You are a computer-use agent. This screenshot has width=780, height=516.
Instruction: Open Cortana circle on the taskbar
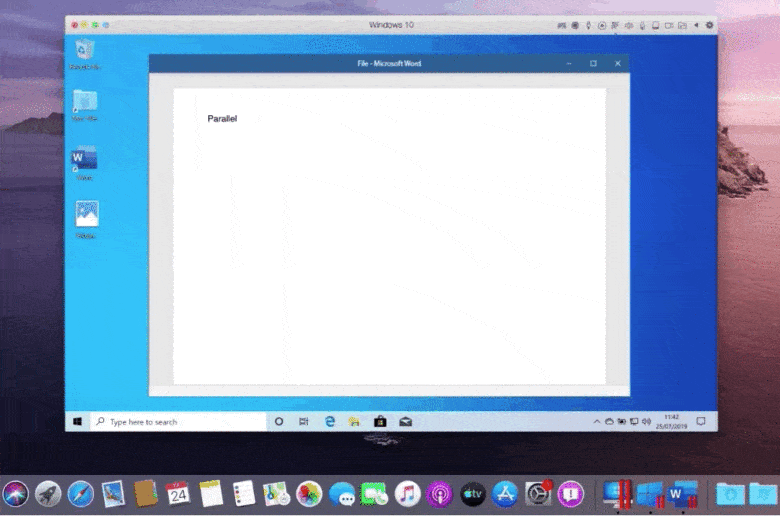(x=279, y=422)
